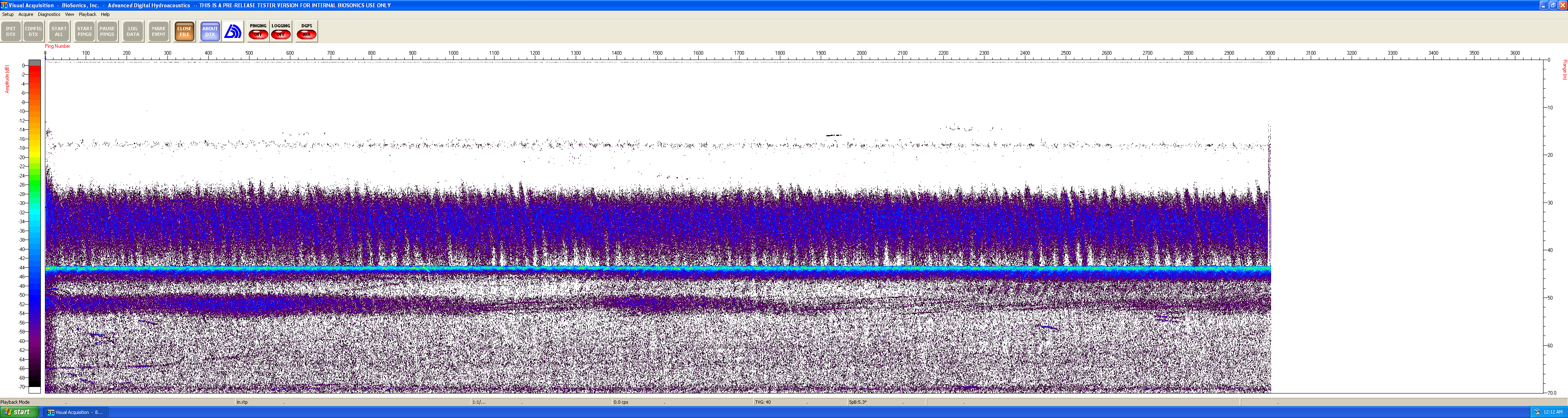1568x418 pixels.
Task: Hit the START ALL button
Action: point(59,32)
